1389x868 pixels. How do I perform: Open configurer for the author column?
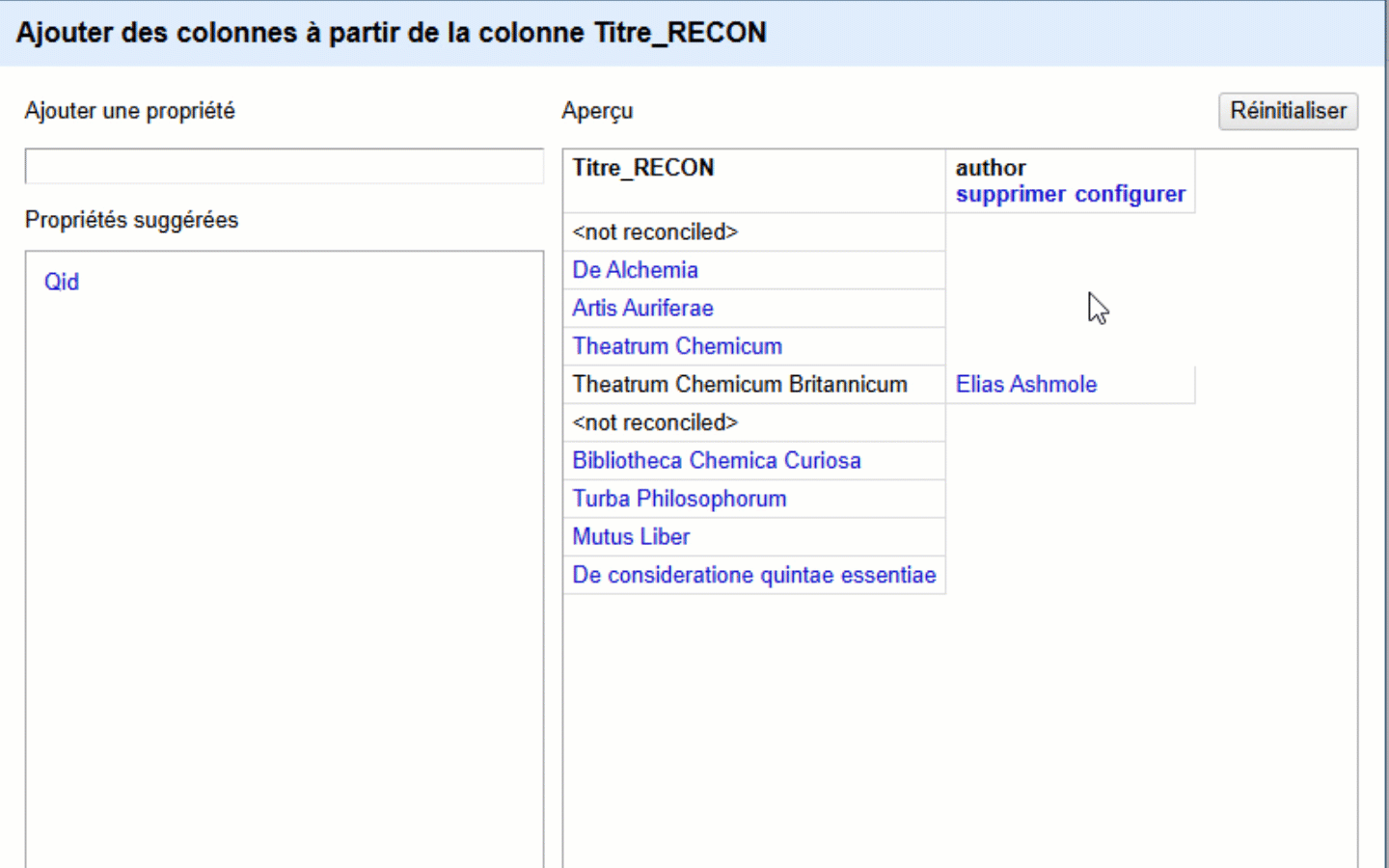click(x=1130, y=194)
